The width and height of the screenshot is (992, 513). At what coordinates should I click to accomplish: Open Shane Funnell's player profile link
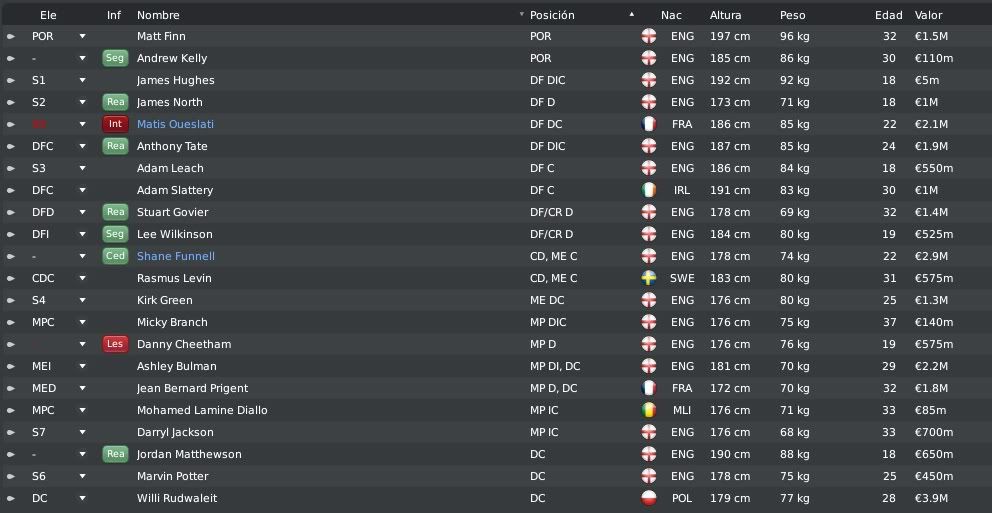point(176,256)
